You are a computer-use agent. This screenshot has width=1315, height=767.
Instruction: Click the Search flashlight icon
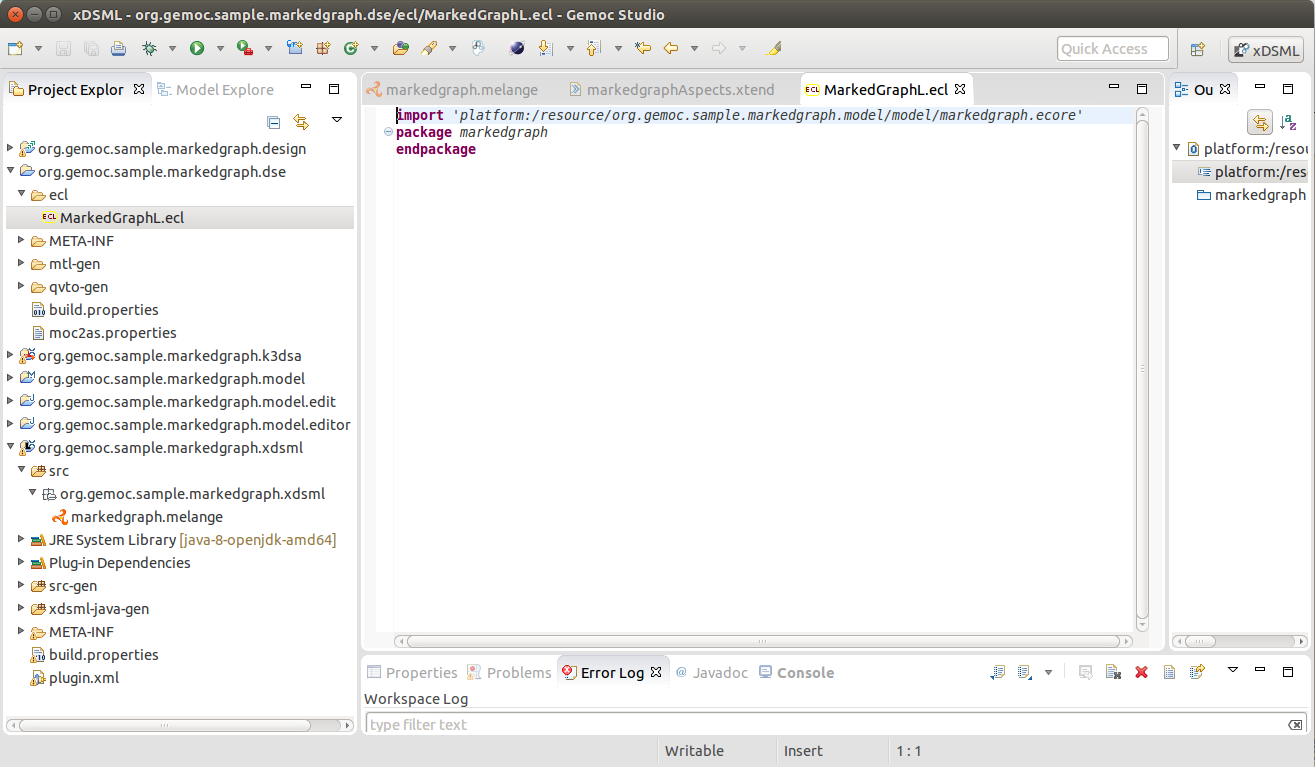pos(429,48)
